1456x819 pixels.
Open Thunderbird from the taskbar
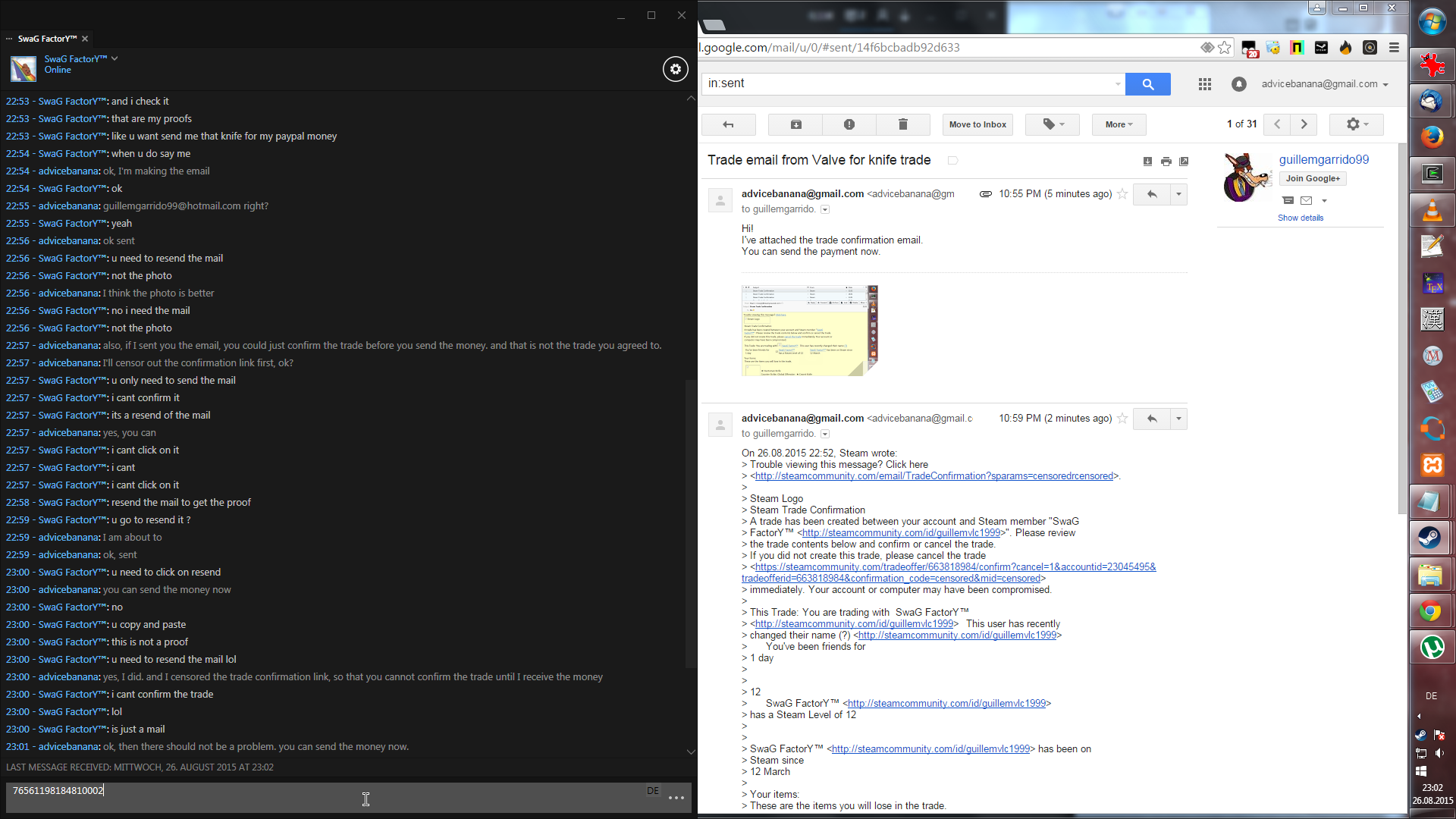pyautogui.click(x=1432, y=101)
